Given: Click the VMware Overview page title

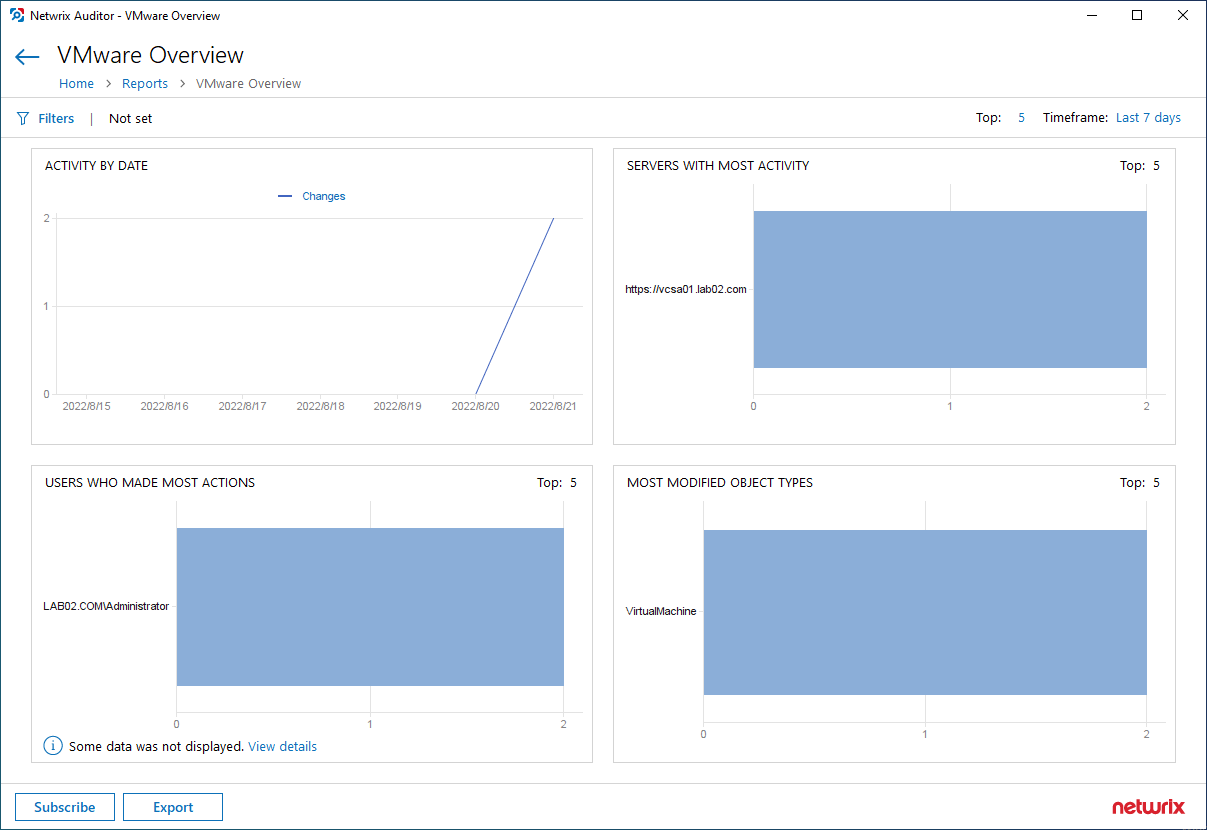Looking at the screenshot, I should click(x=150, y=55).
